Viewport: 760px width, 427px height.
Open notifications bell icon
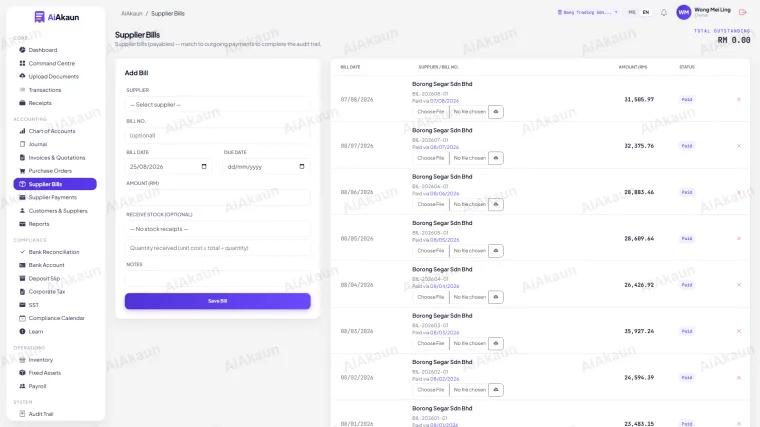(664, 13)
